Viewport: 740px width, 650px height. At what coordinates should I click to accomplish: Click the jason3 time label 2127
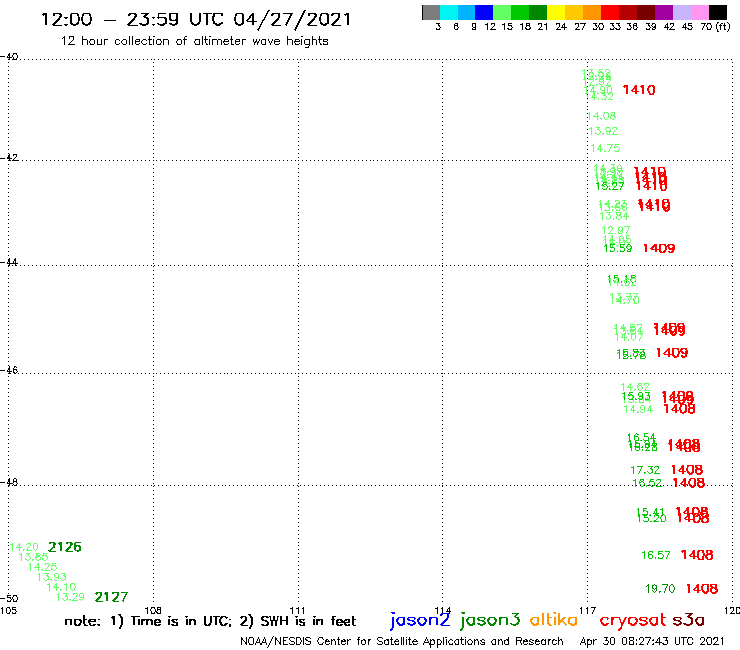click(111, 597)
